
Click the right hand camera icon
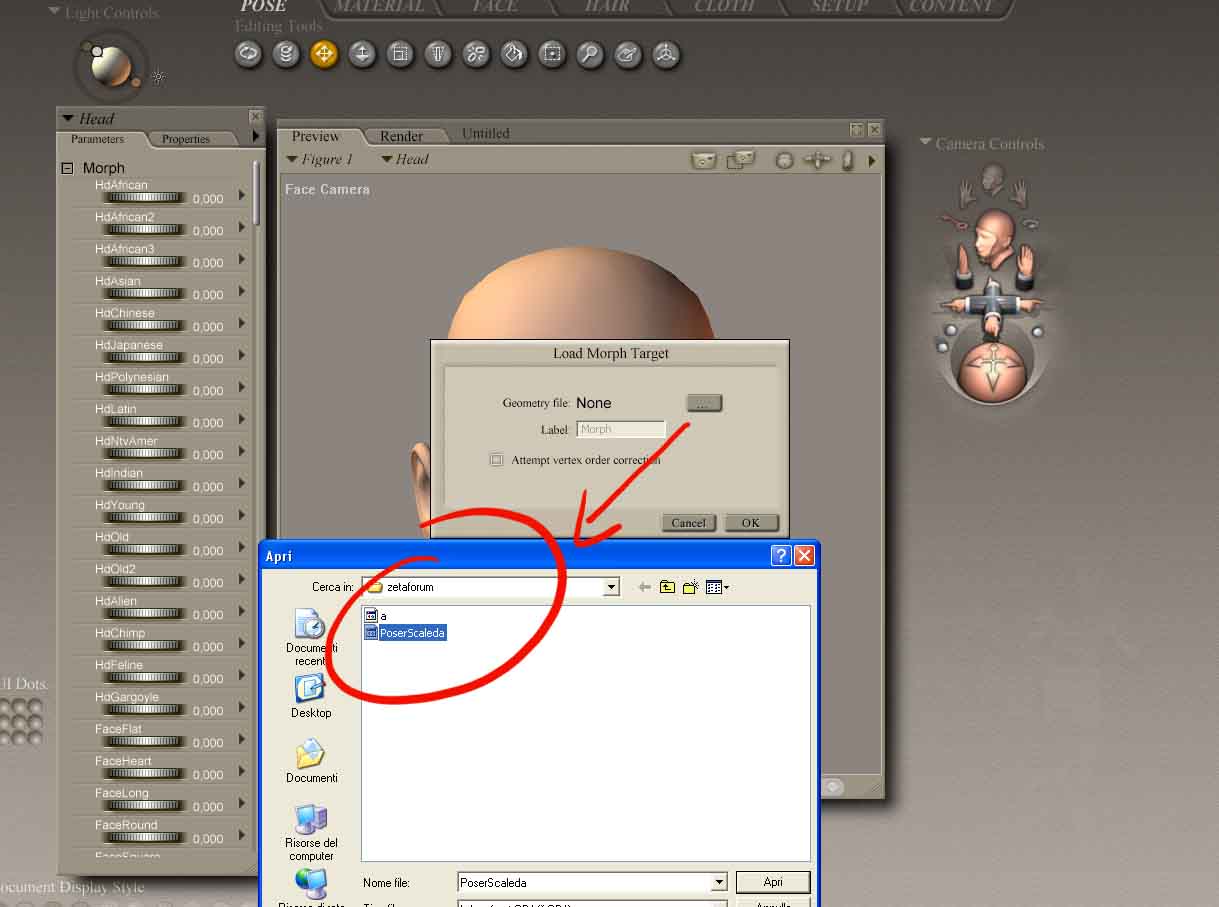pos(1019,192)
